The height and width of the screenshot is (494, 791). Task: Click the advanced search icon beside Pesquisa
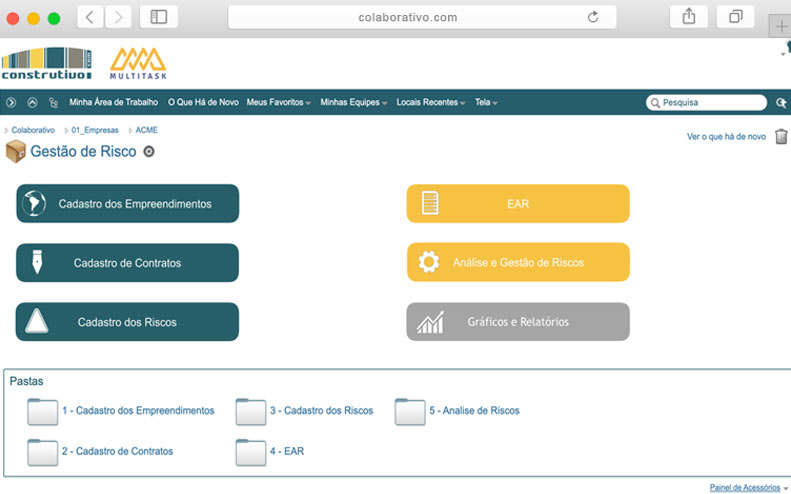pos(781,103)
